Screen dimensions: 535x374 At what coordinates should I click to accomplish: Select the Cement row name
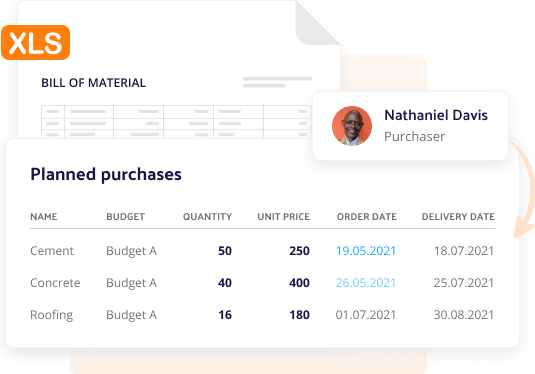tap(52, 251)
